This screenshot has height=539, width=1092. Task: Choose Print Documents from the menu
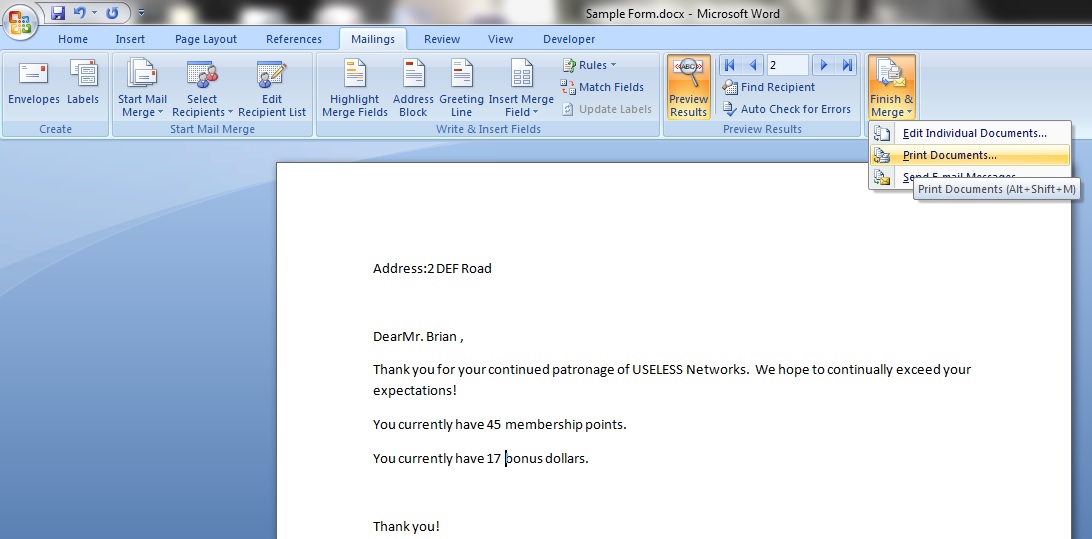949,155
